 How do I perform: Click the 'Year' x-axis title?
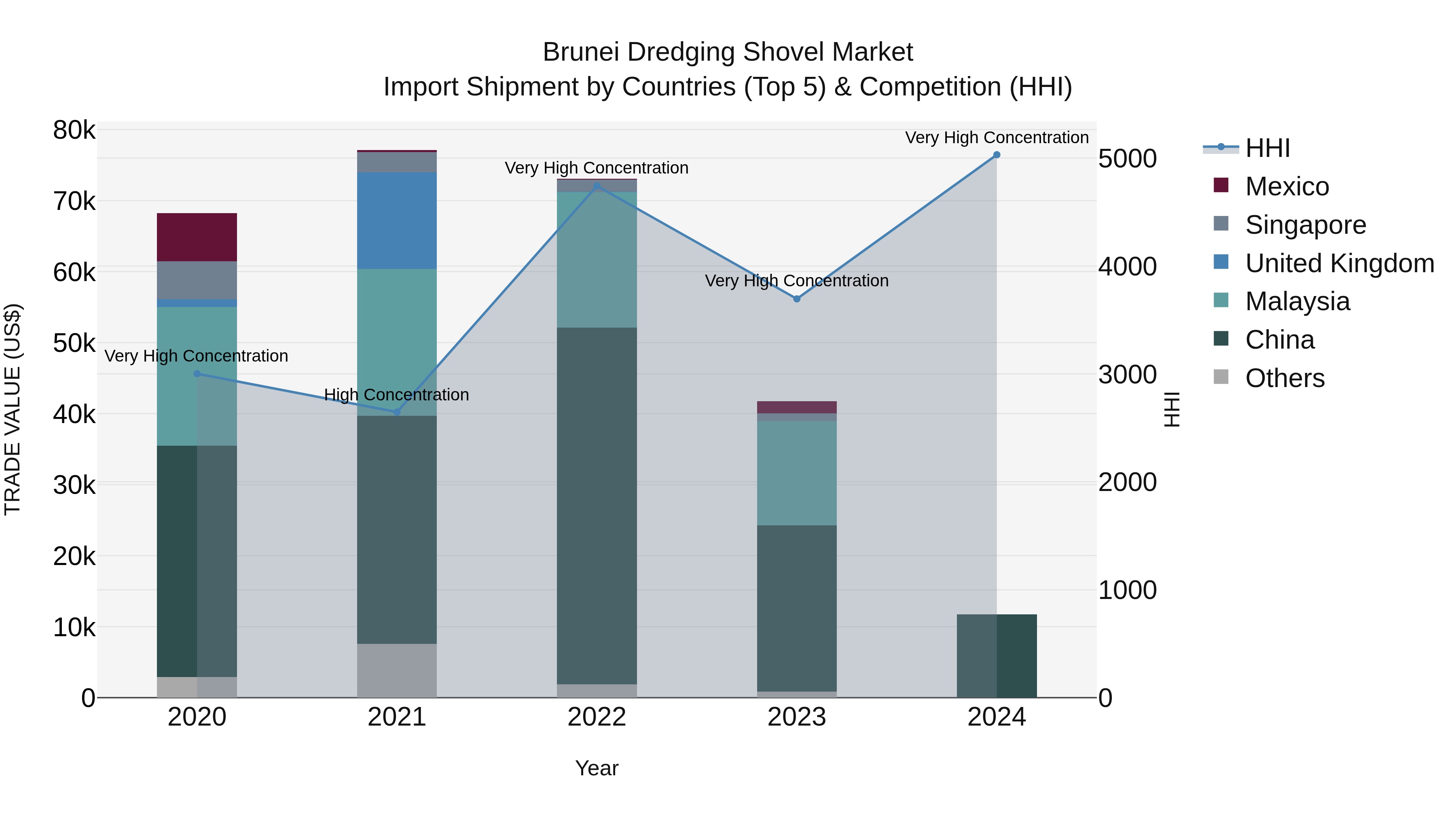coord(597,769)
